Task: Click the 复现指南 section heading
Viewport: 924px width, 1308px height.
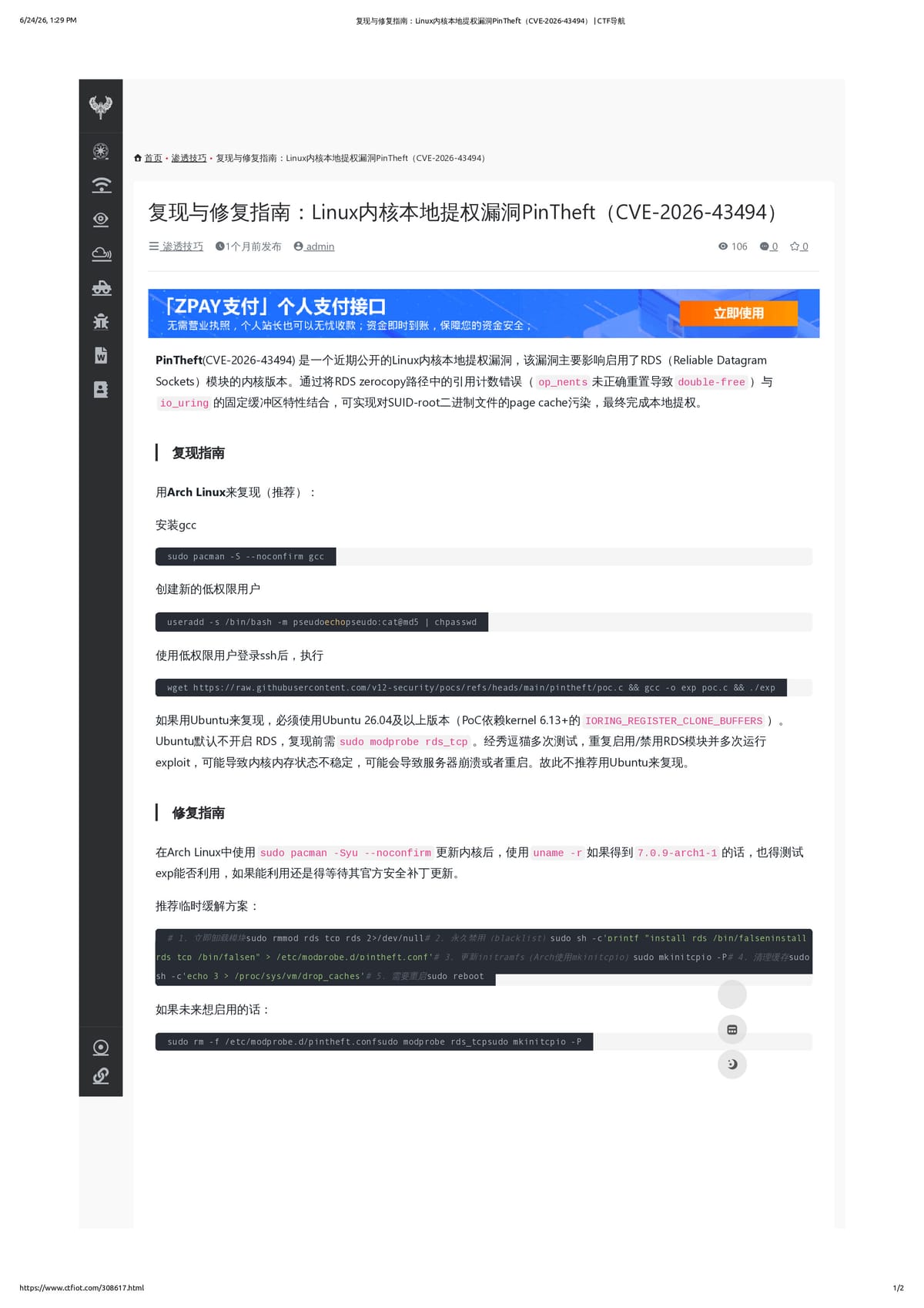Action: pos(199,453)
